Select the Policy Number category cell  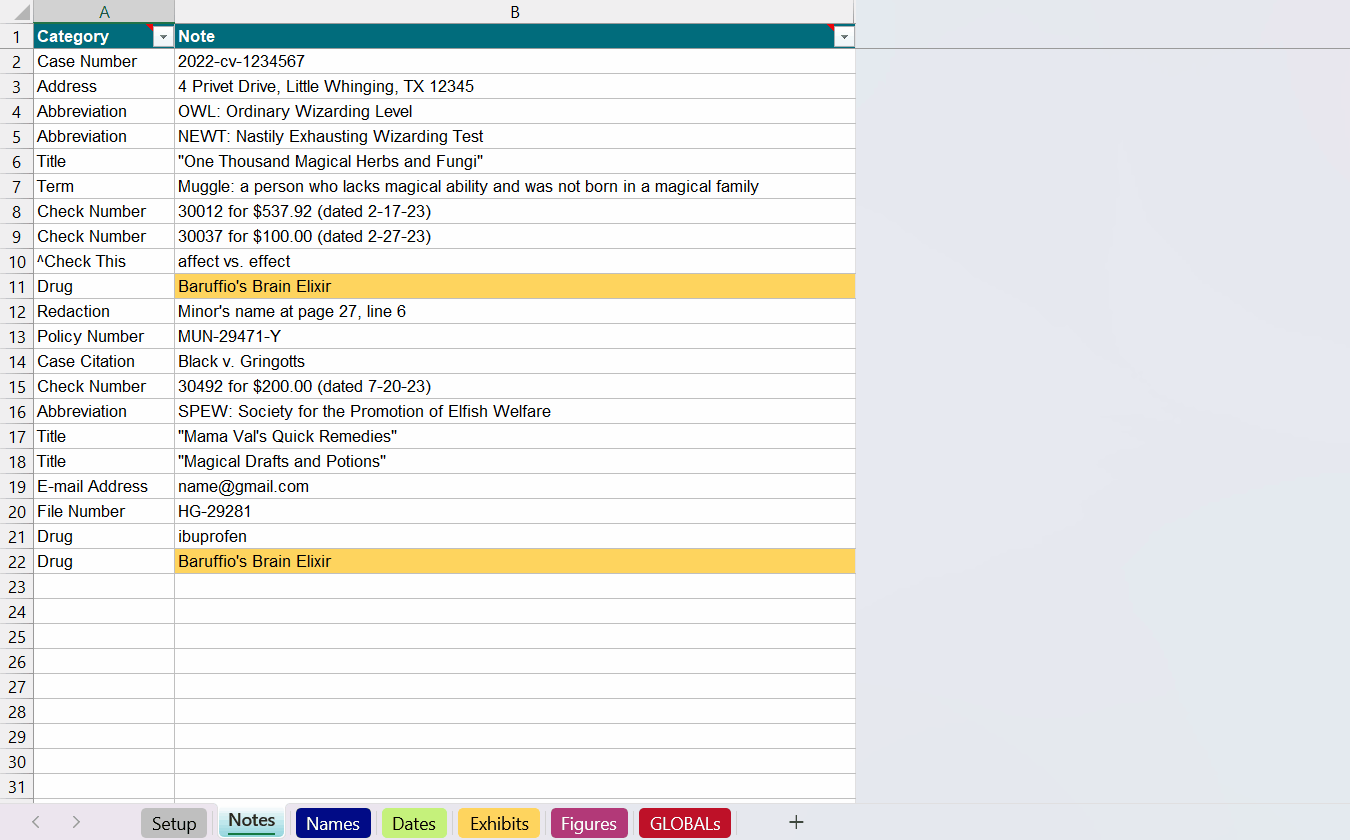coord(104,336)
